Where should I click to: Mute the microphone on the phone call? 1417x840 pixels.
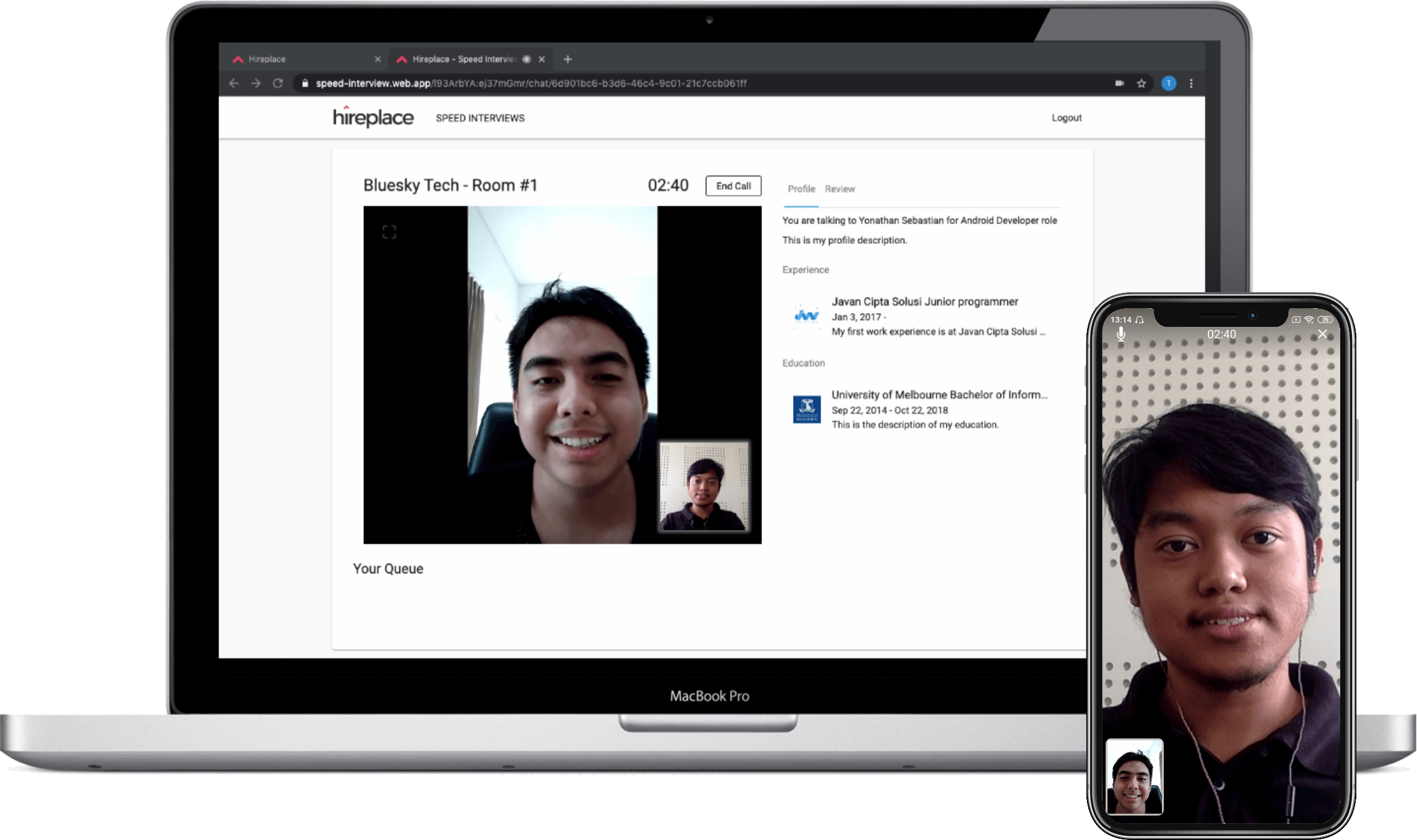1120,334
